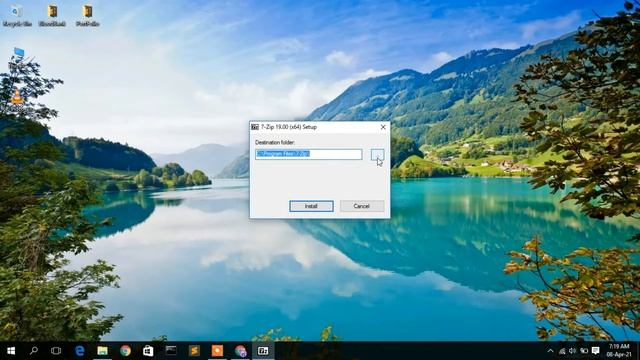Select the 7-Zip setup taskbar icon
Screen dimensions: 640x360
point(263,351)
